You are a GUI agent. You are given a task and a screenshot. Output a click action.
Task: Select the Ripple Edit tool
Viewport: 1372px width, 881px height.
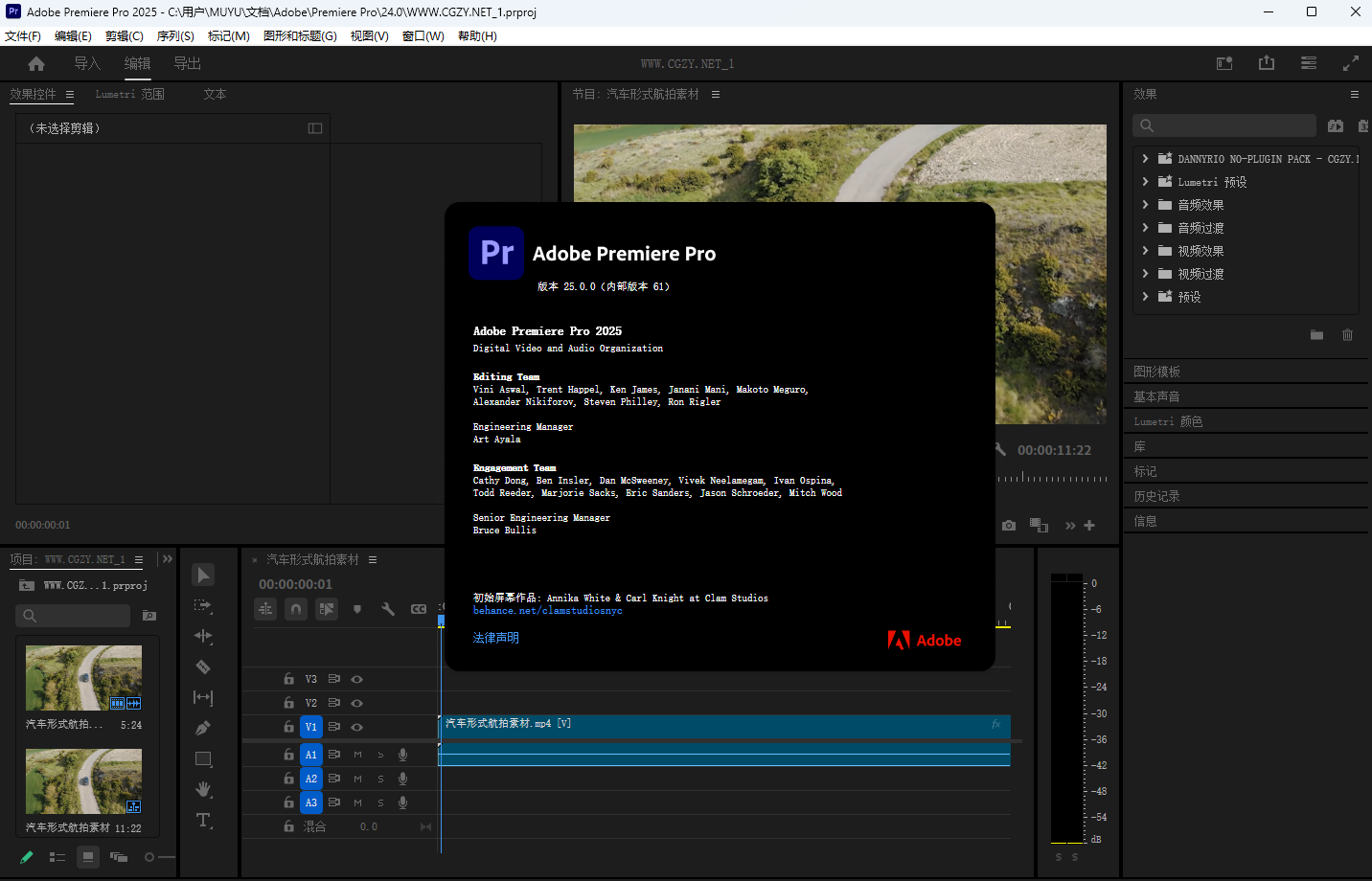tap(203, 636)
